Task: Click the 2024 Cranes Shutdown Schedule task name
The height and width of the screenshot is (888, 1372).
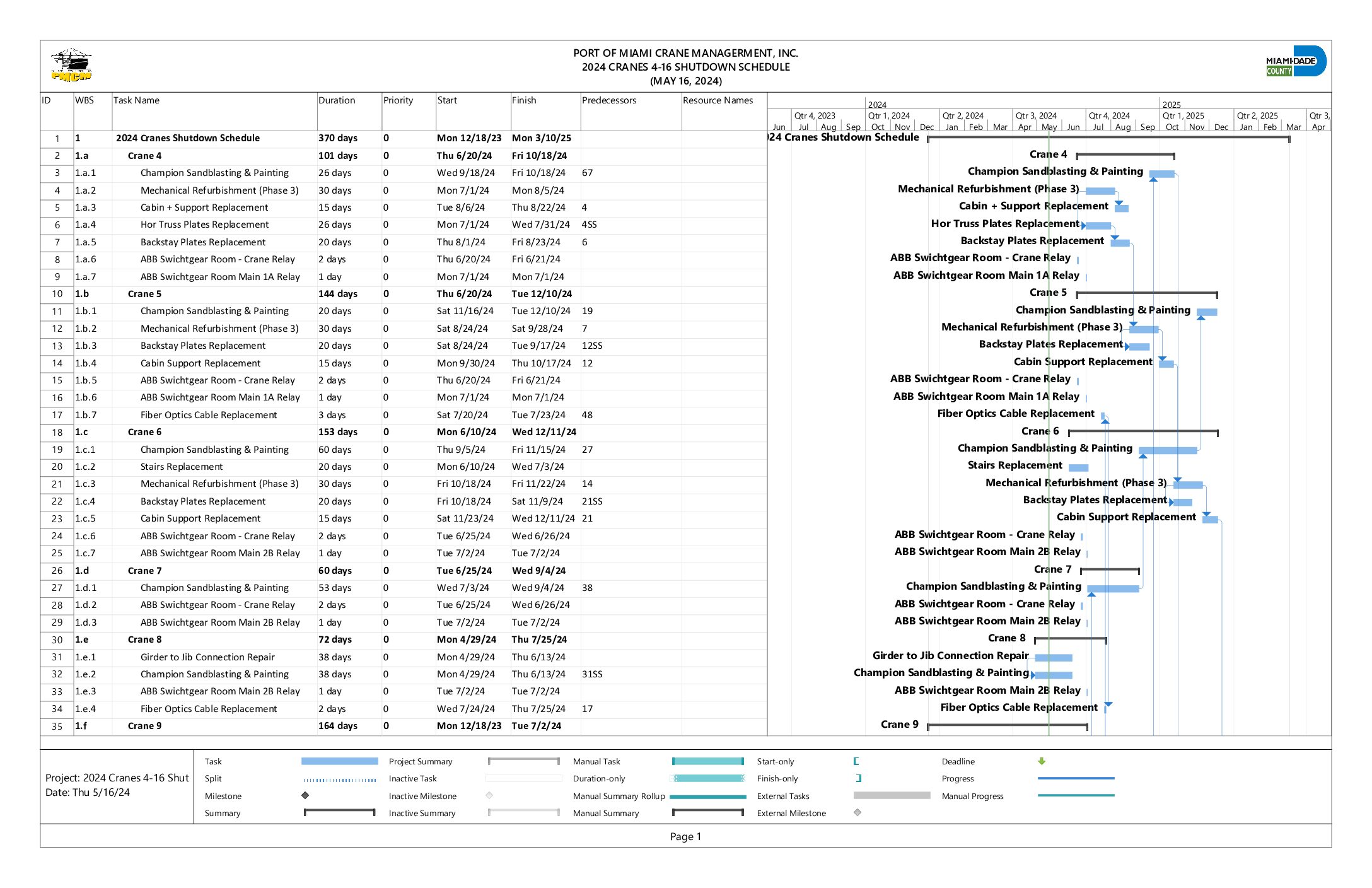Action: [x=188, y=138]
